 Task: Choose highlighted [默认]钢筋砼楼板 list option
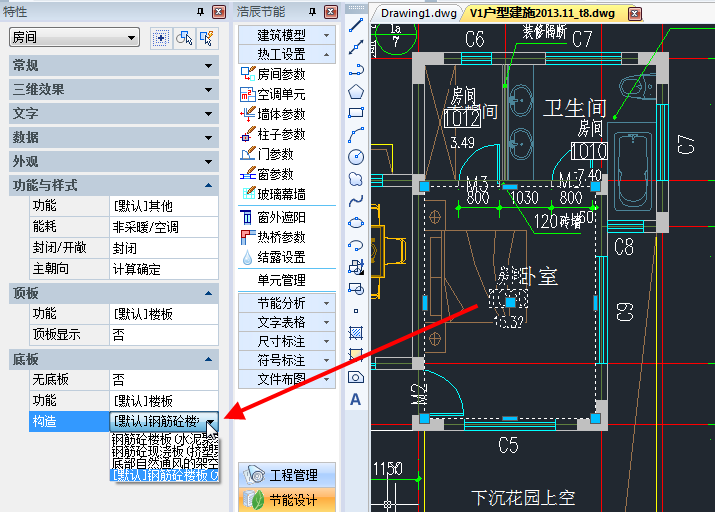165,476
